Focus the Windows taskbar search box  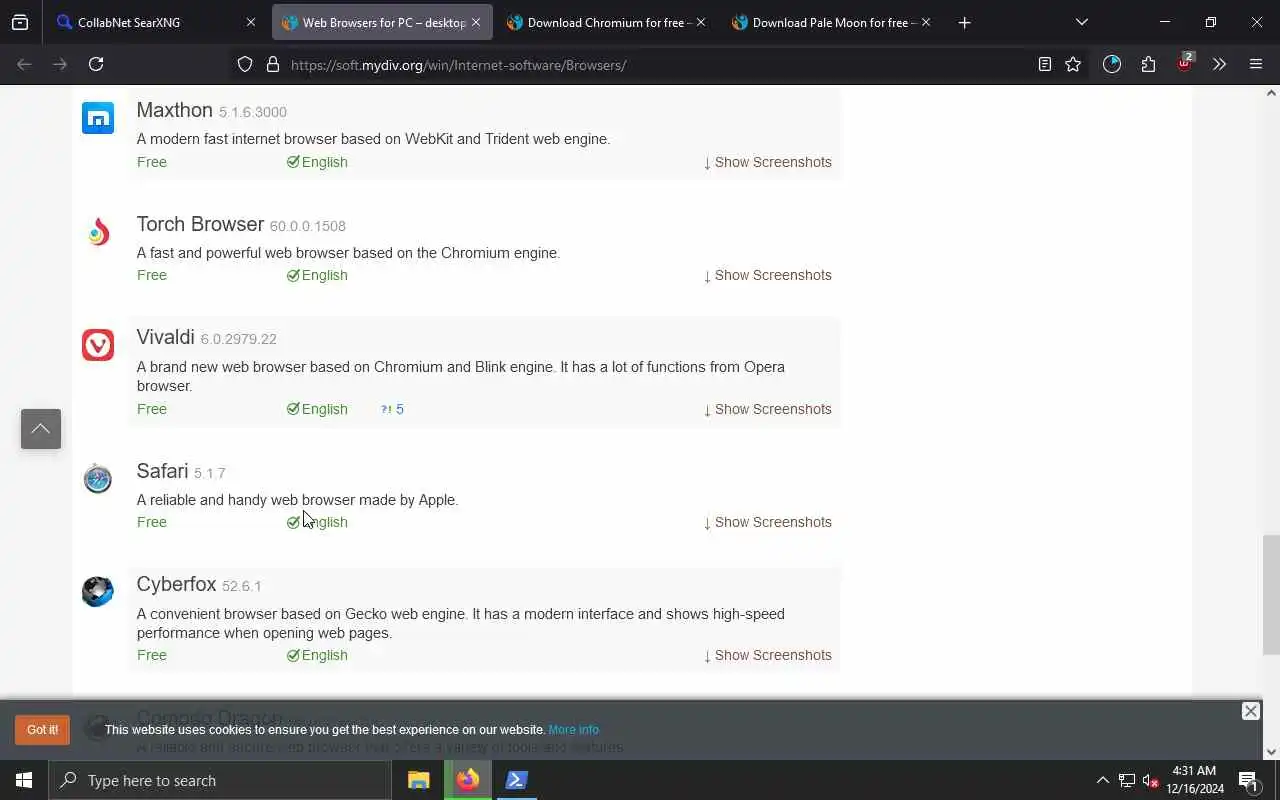[220, 780]
